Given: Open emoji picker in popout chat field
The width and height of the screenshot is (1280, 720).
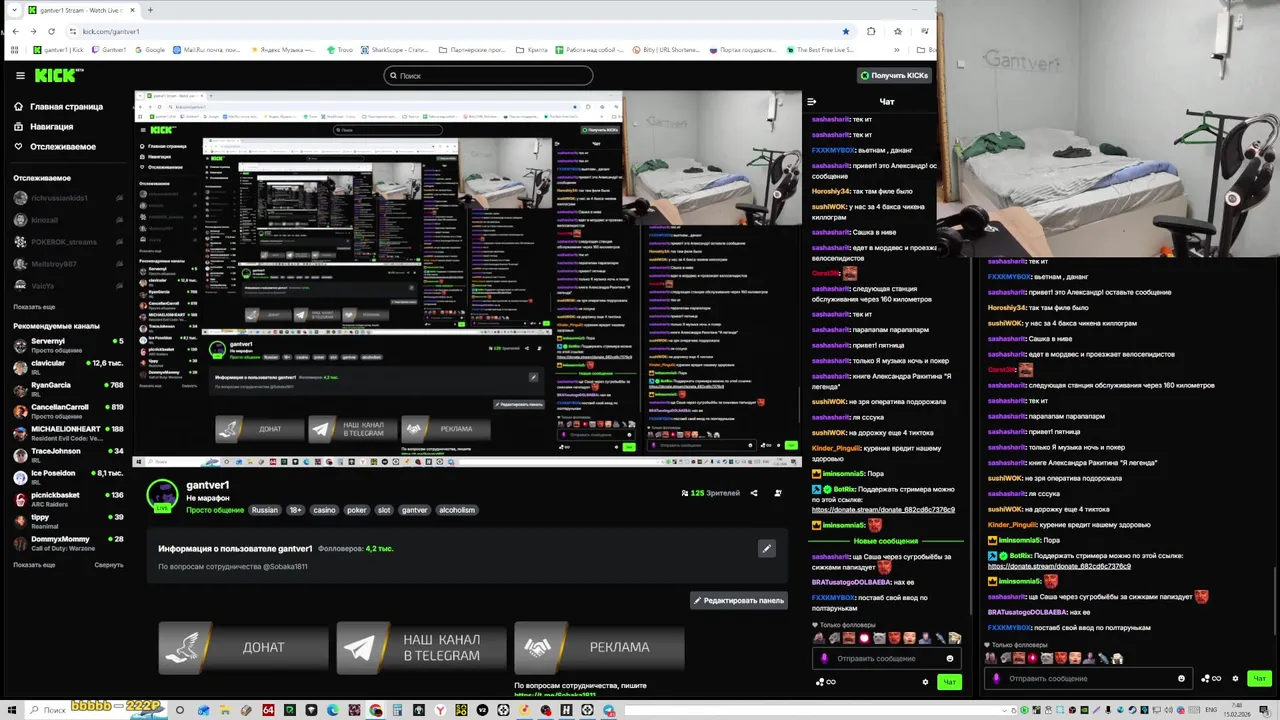Looking at the screenshot, I should click(x=1181, y=678).
